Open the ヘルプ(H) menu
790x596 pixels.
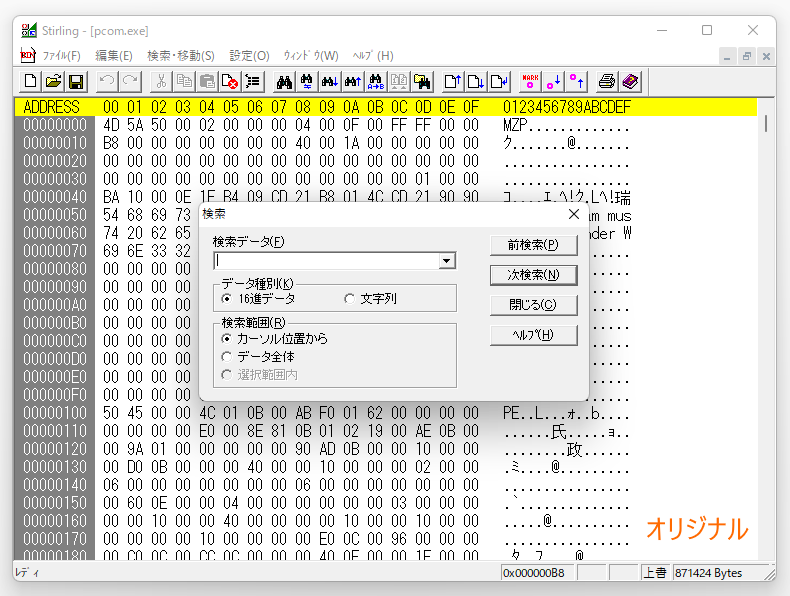click(x=373, y=55)
